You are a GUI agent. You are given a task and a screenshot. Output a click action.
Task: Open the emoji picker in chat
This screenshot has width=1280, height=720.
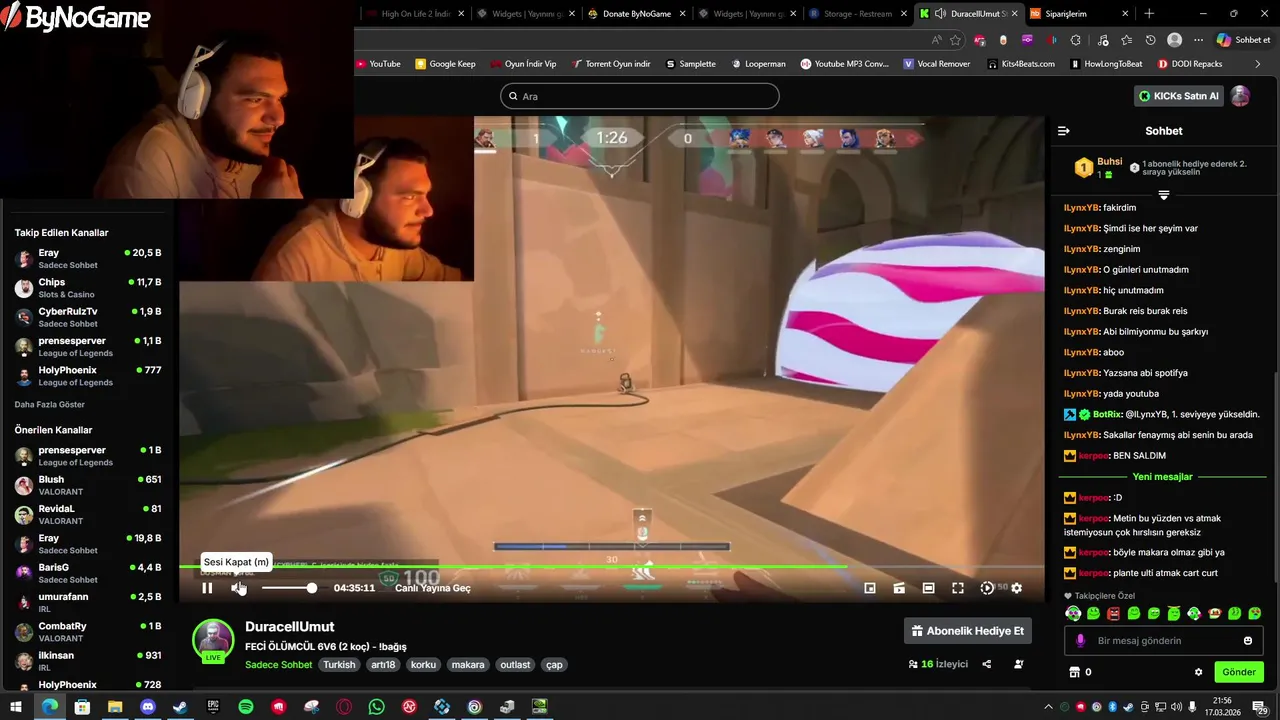coord(1248,641)
